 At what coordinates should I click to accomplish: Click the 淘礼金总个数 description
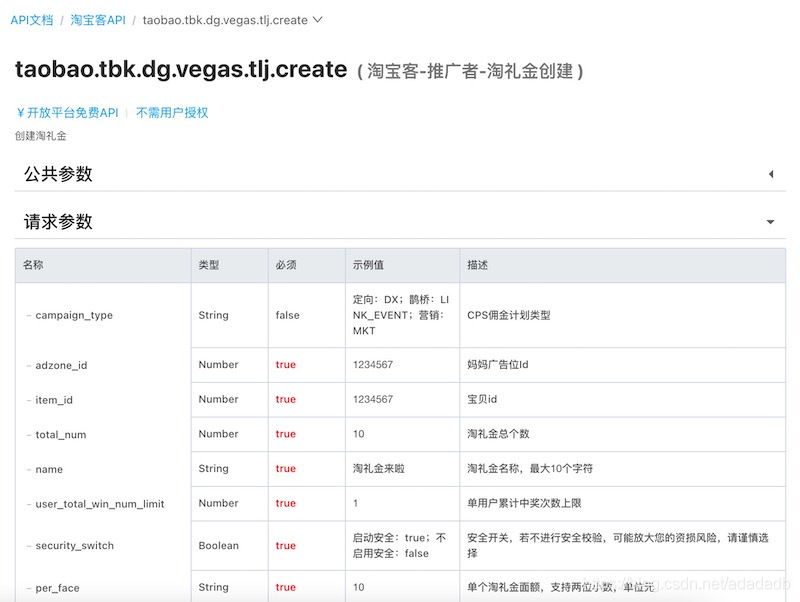click(x=498, y=434)
